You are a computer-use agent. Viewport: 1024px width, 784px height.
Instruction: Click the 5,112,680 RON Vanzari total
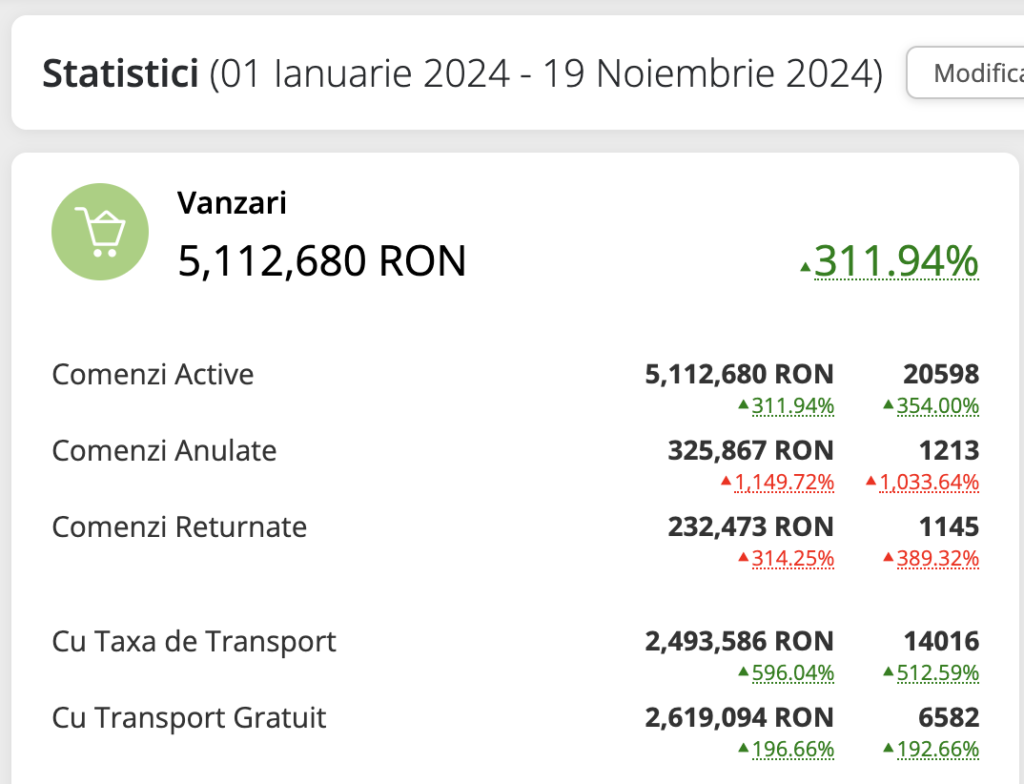322,262
